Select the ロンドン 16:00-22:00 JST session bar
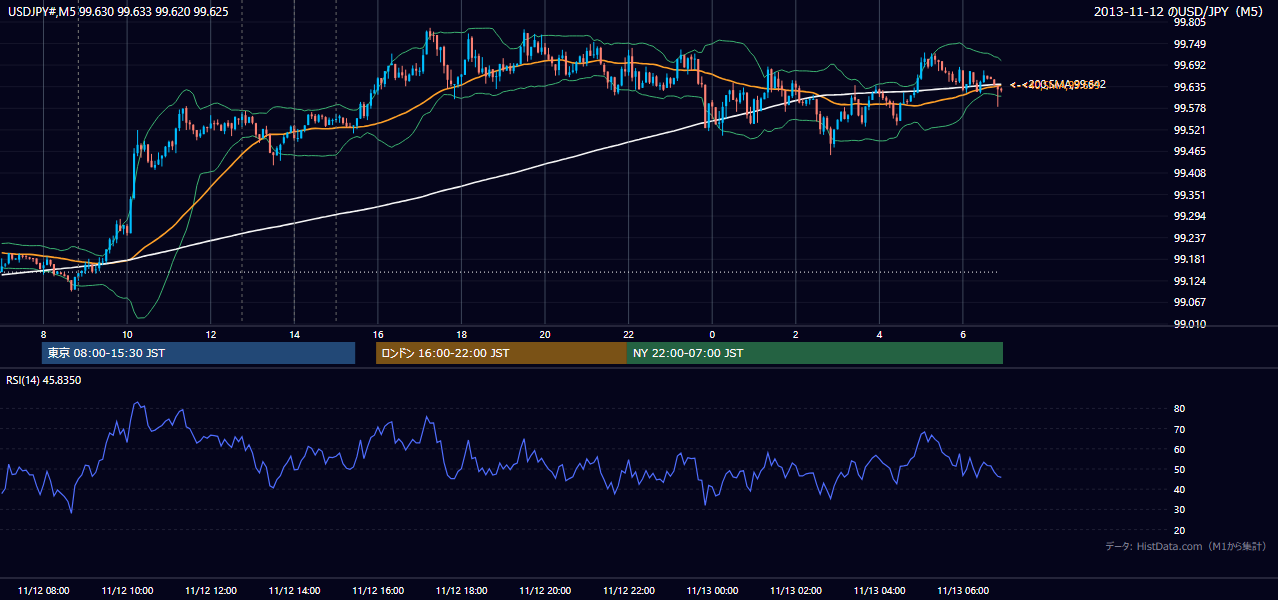This screenshot has width=1278, height=600. [501, 353]
